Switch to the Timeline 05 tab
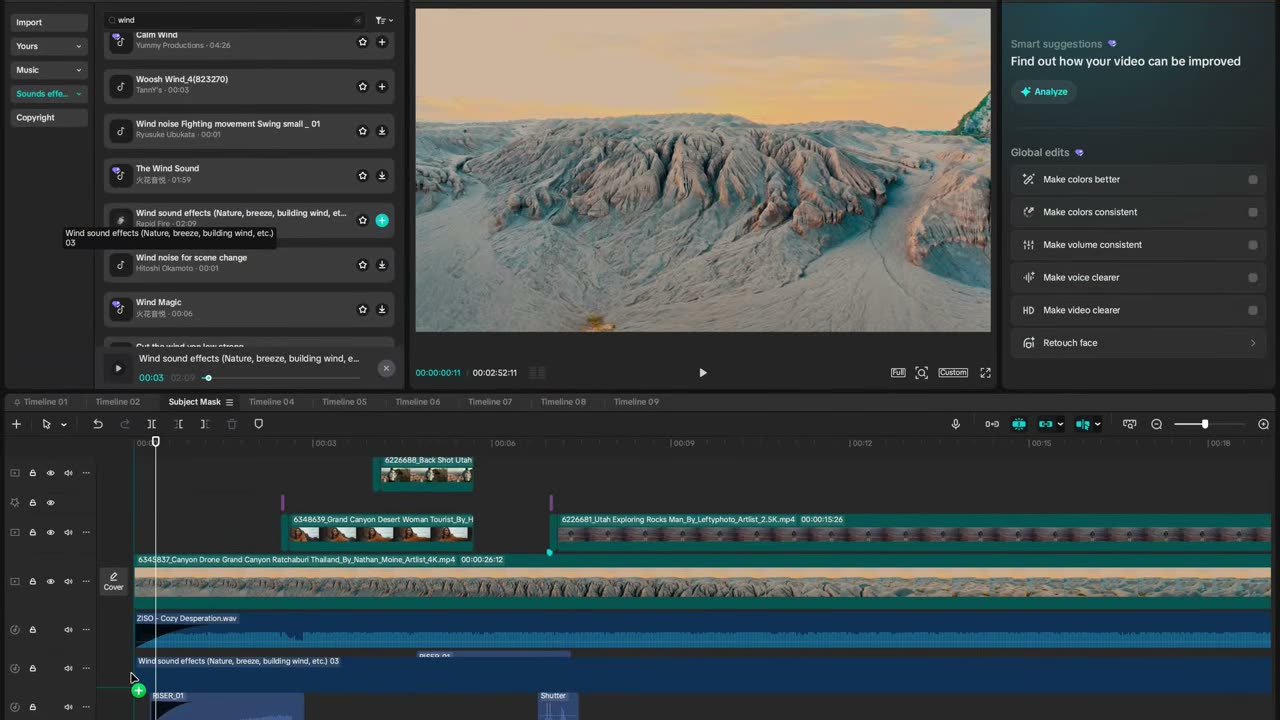Image resolution: width=1280 pixels, height=720 pixels. [344, 402]
